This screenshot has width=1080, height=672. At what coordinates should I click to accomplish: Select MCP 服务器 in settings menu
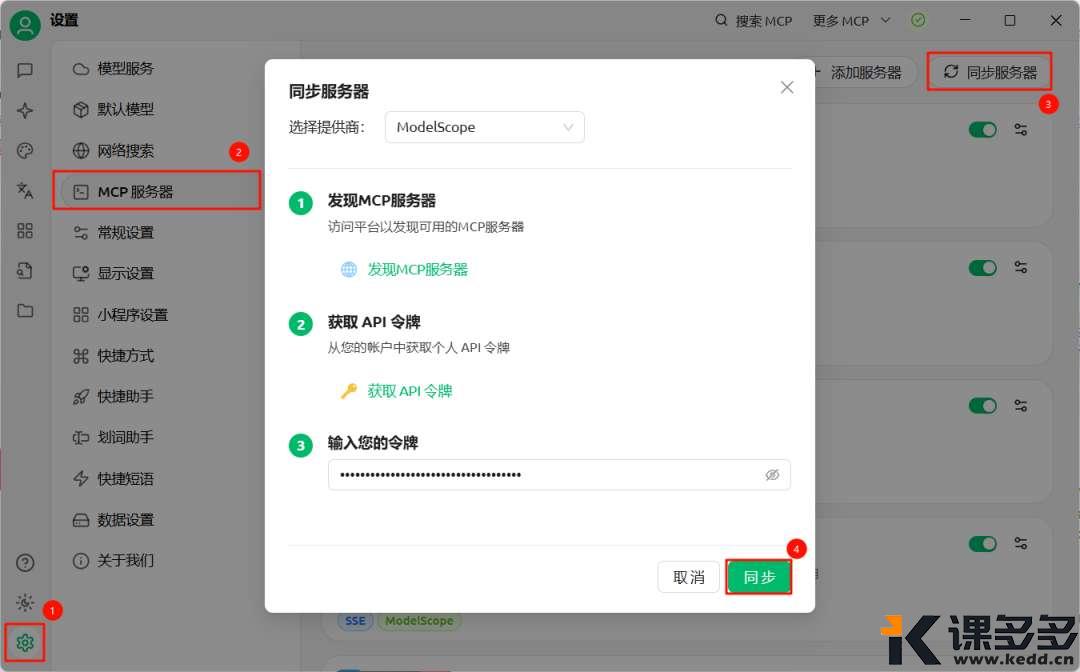(x=160, y=191)
